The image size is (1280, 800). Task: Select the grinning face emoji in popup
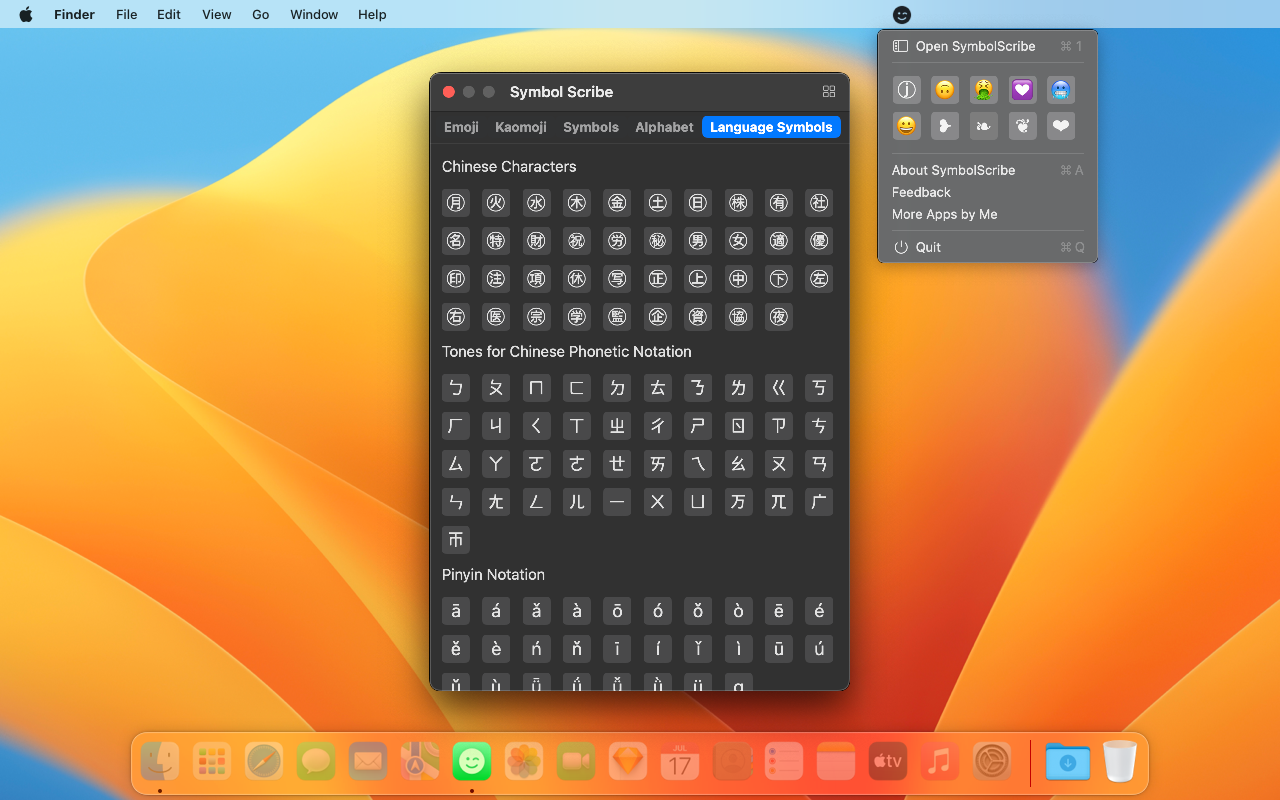point(906,126)
